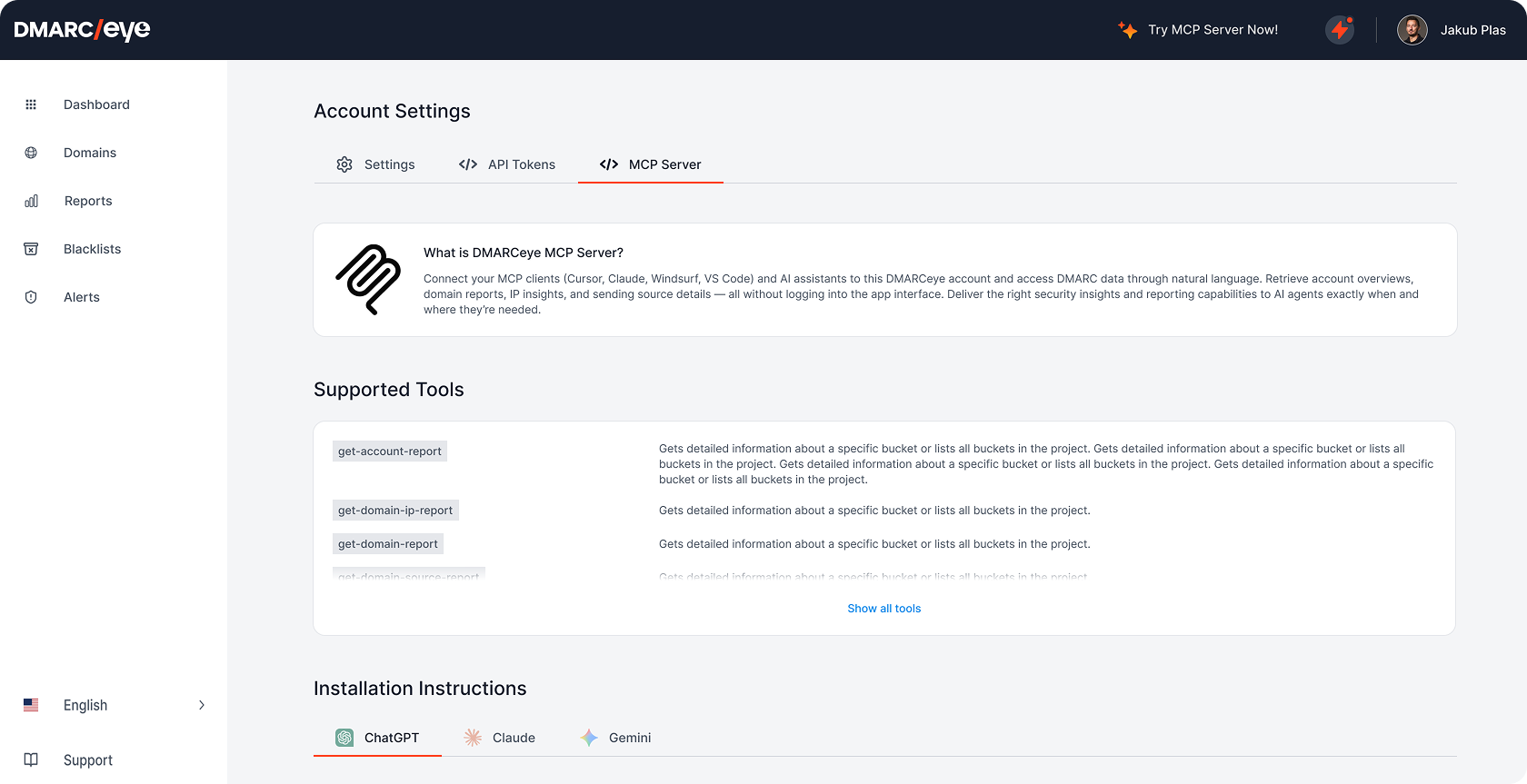
Task: Click the Alerts shield icon
Action: [31, 297]
